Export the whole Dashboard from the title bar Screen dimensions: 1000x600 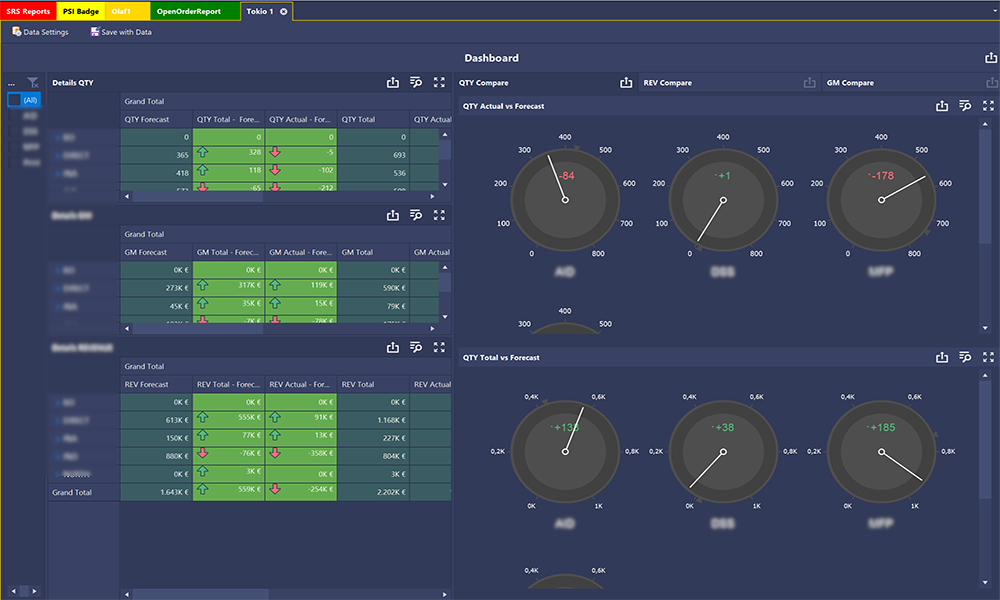(x=990, y=58)
